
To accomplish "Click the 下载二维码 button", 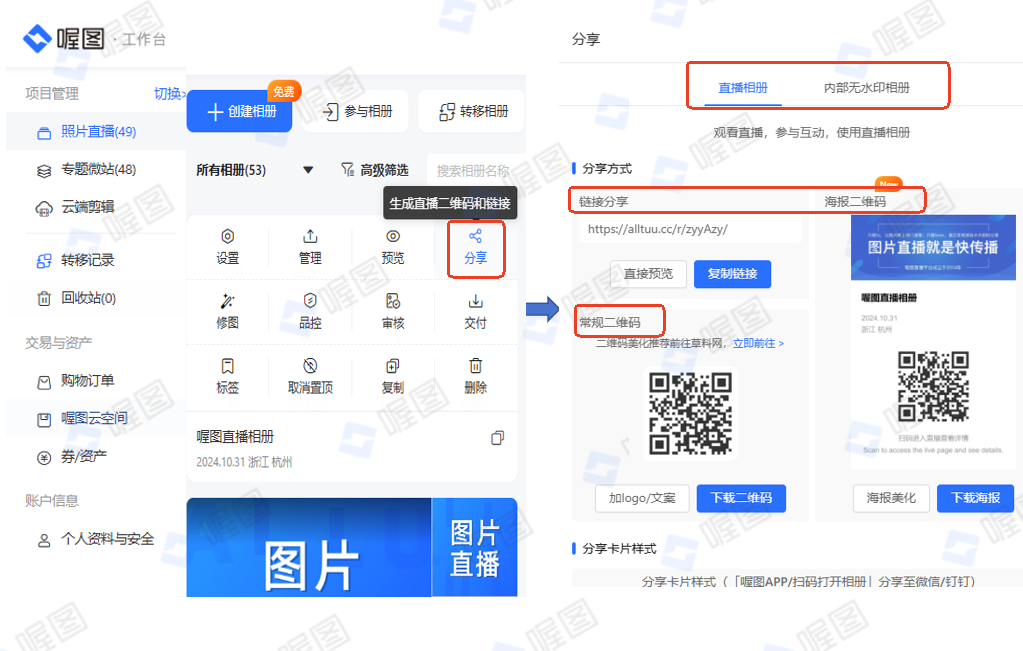I will [741, 498].
